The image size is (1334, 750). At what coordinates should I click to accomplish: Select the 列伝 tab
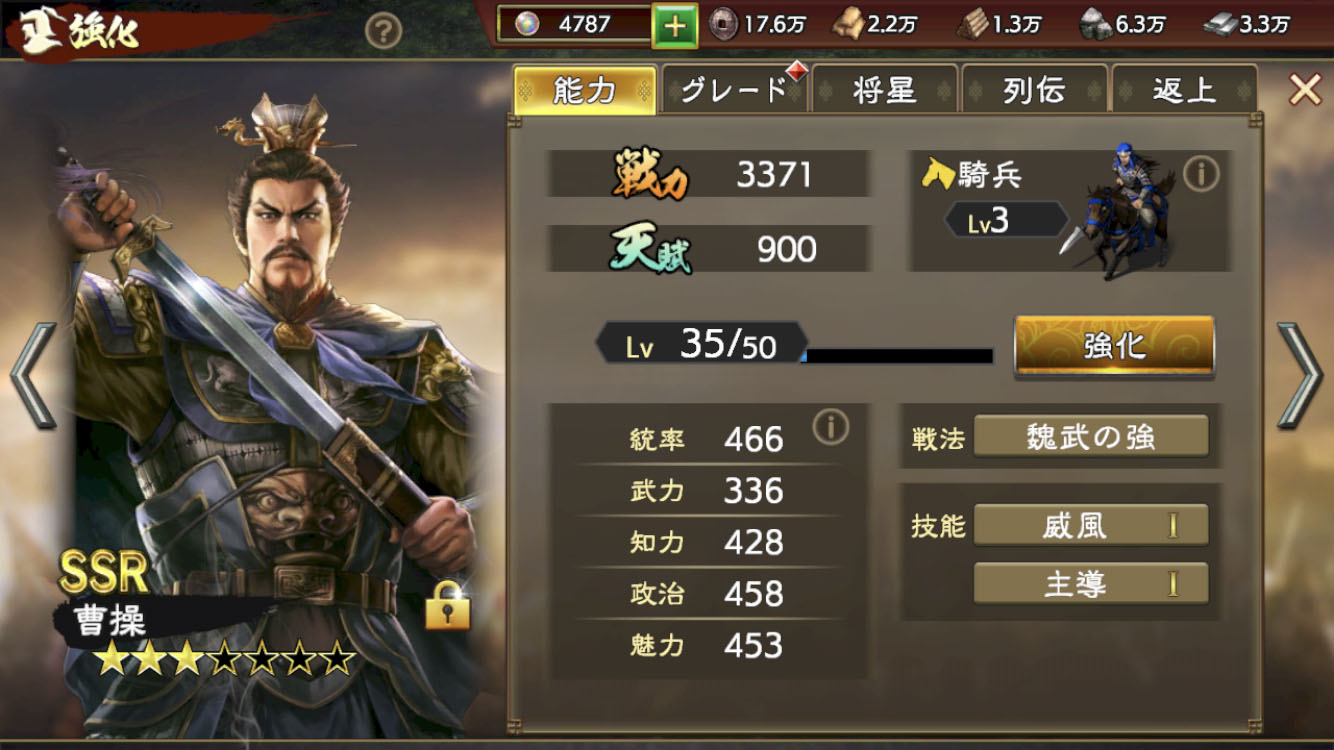1034,90
